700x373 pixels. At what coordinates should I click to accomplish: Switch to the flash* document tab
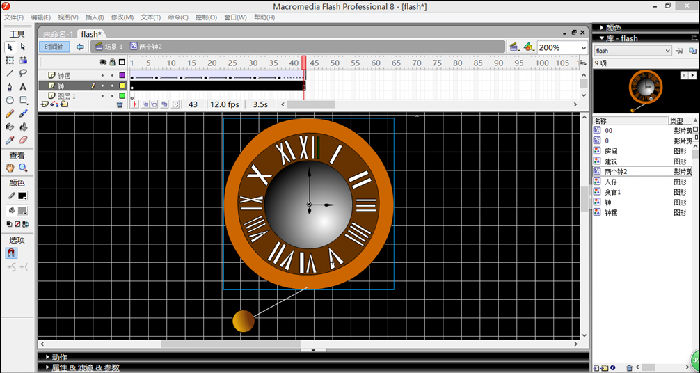coord(92,34)
